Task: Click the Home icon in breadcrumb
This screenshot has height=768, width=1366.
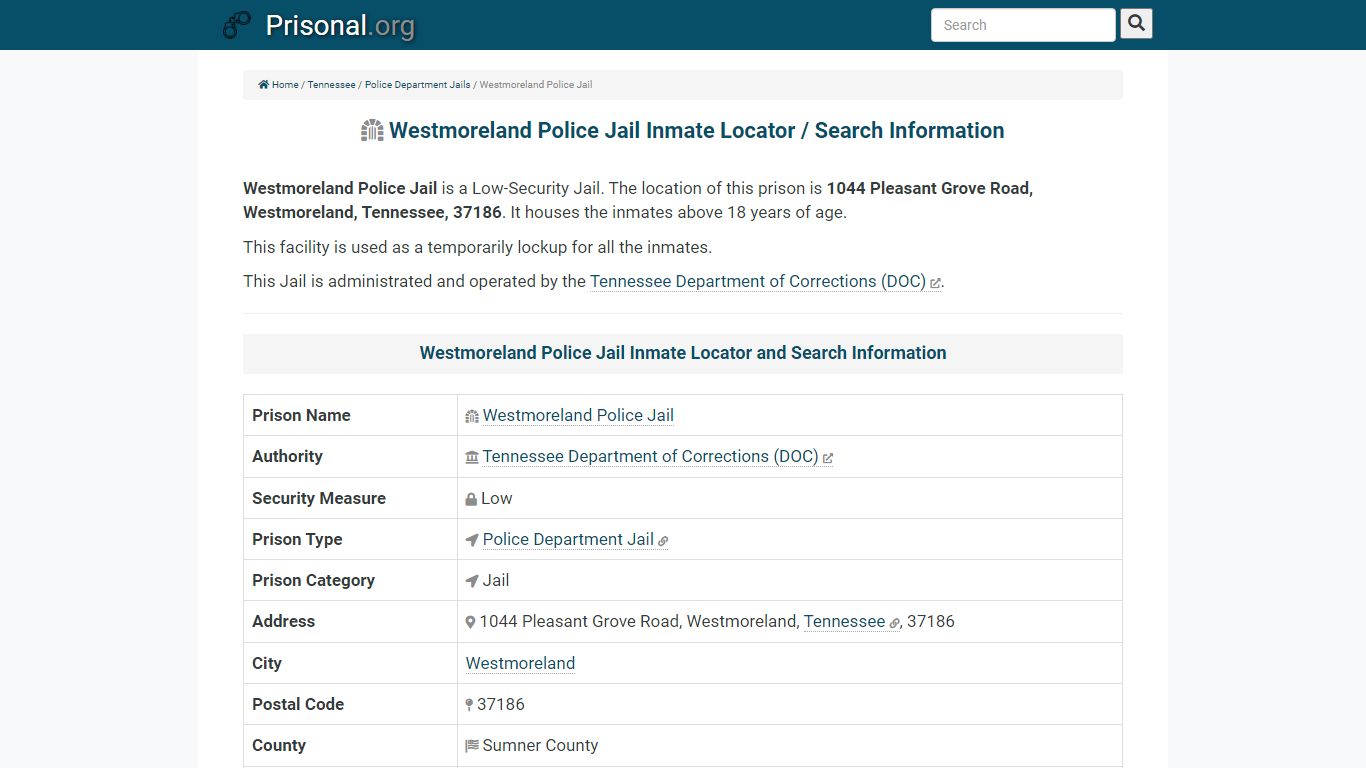Action: (x=264, y=85)
